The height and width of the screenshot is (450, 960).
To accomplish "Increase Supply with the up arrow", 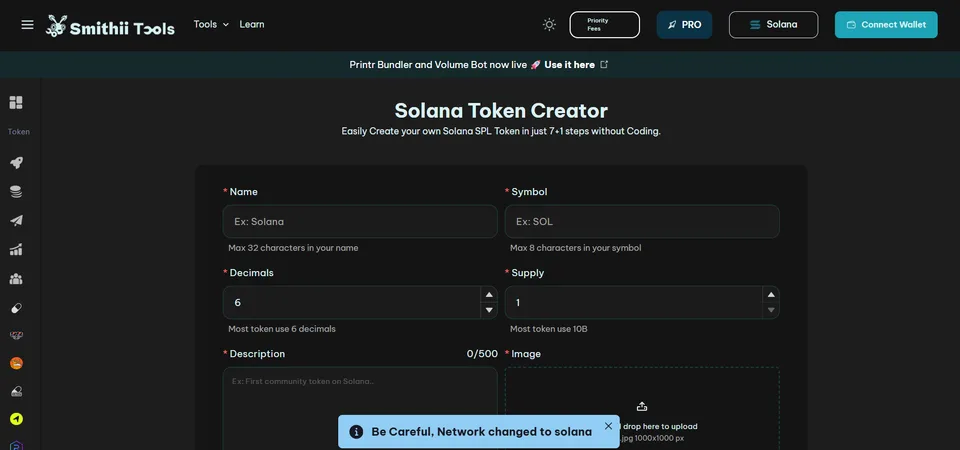I will tap(771, 294).
